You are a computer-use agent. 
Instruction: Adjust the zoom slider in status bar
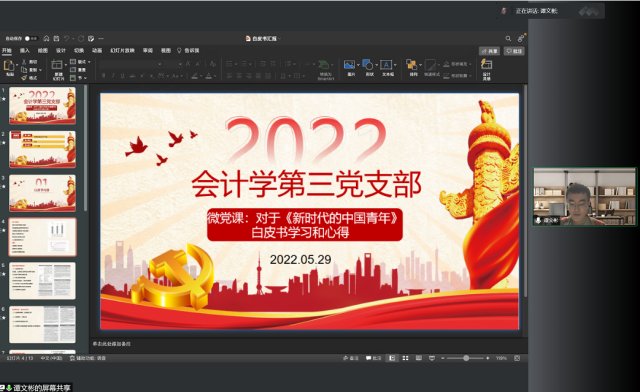point(466,358)
